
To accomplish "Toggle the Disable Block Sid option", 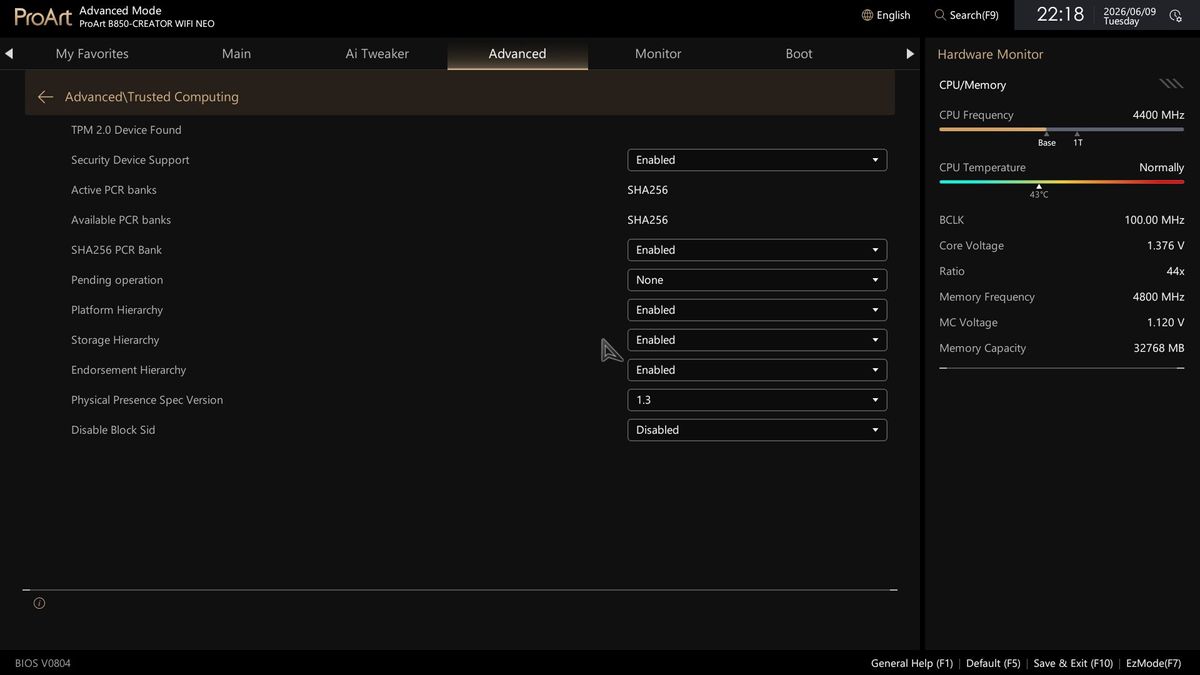I will [757, 430].
